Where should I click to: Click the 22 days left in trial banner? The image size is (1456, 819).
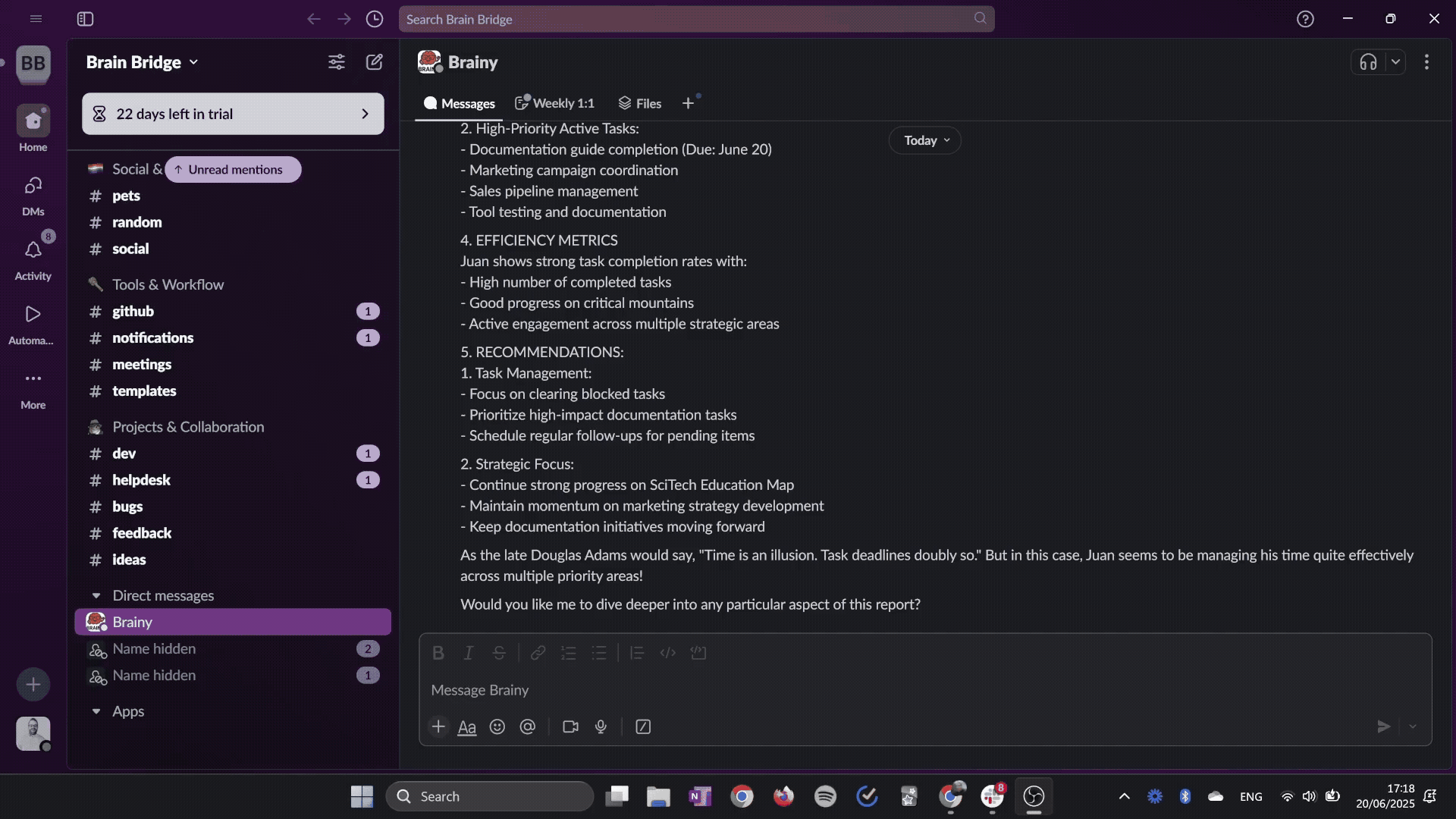233,114
